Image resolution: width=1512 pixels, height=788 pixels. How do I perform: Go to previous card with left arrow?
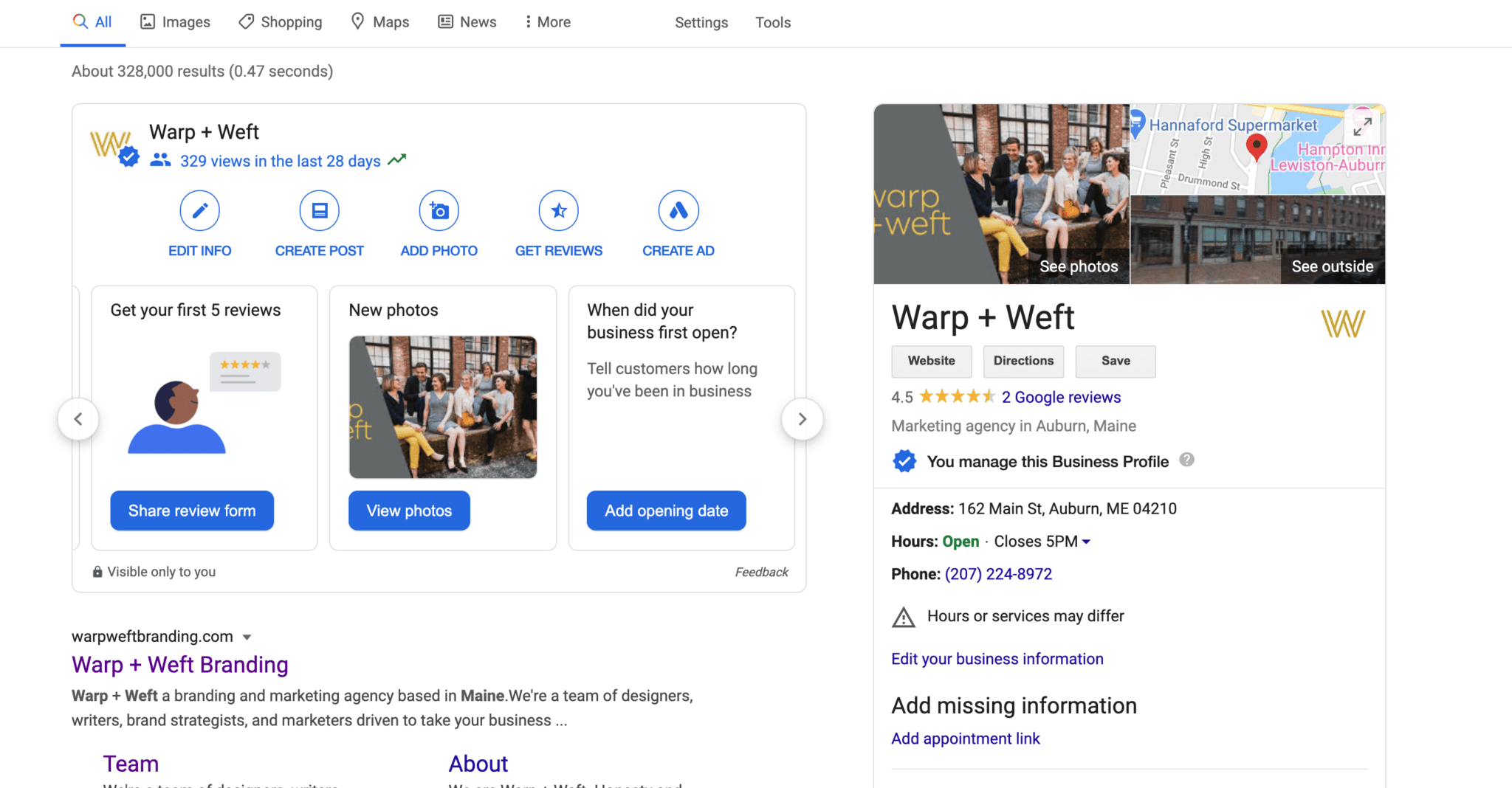(x=78, y=419)
